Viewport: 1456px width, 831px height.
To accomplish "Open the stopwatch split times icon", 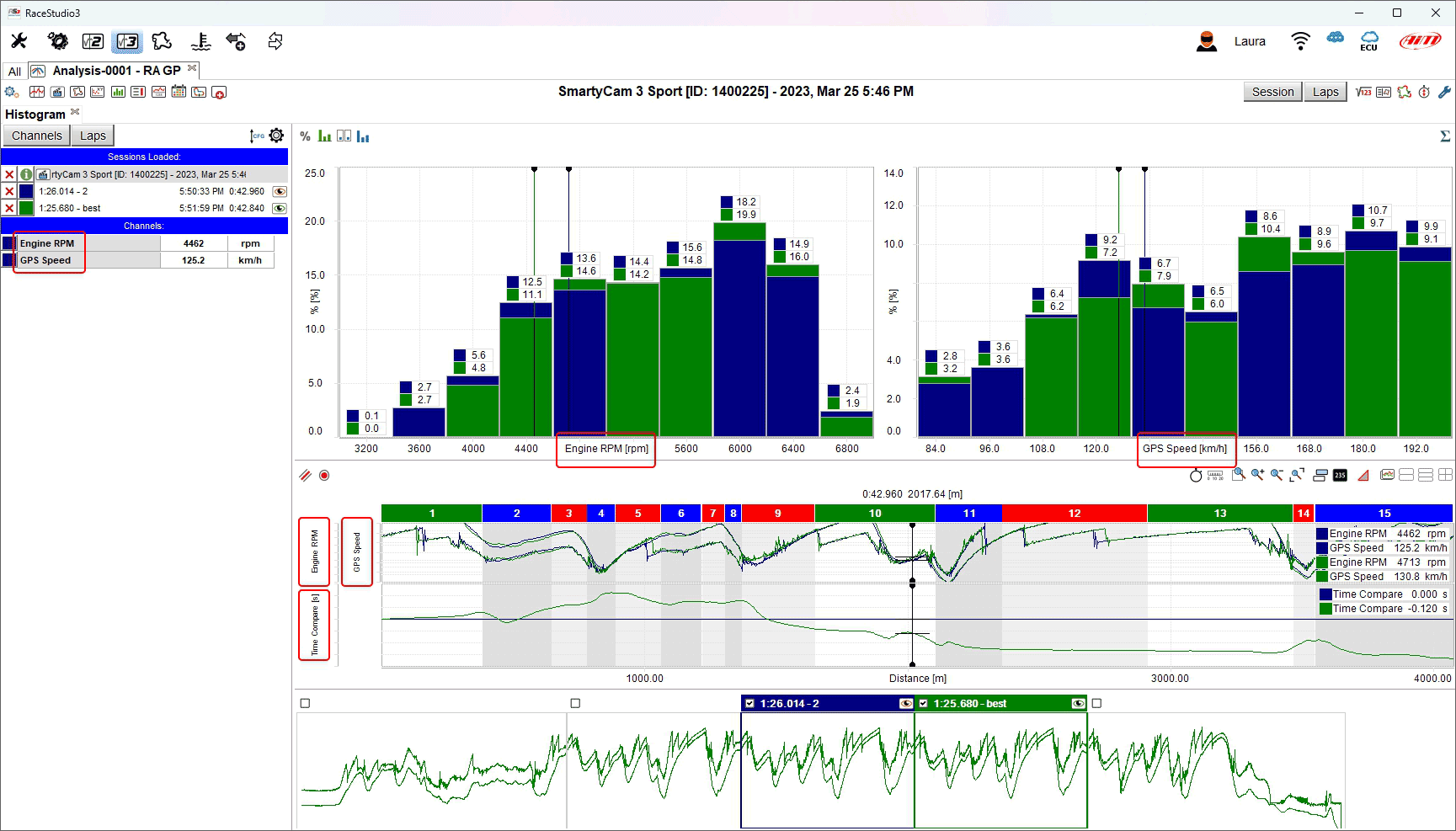I will point(1424,92).
